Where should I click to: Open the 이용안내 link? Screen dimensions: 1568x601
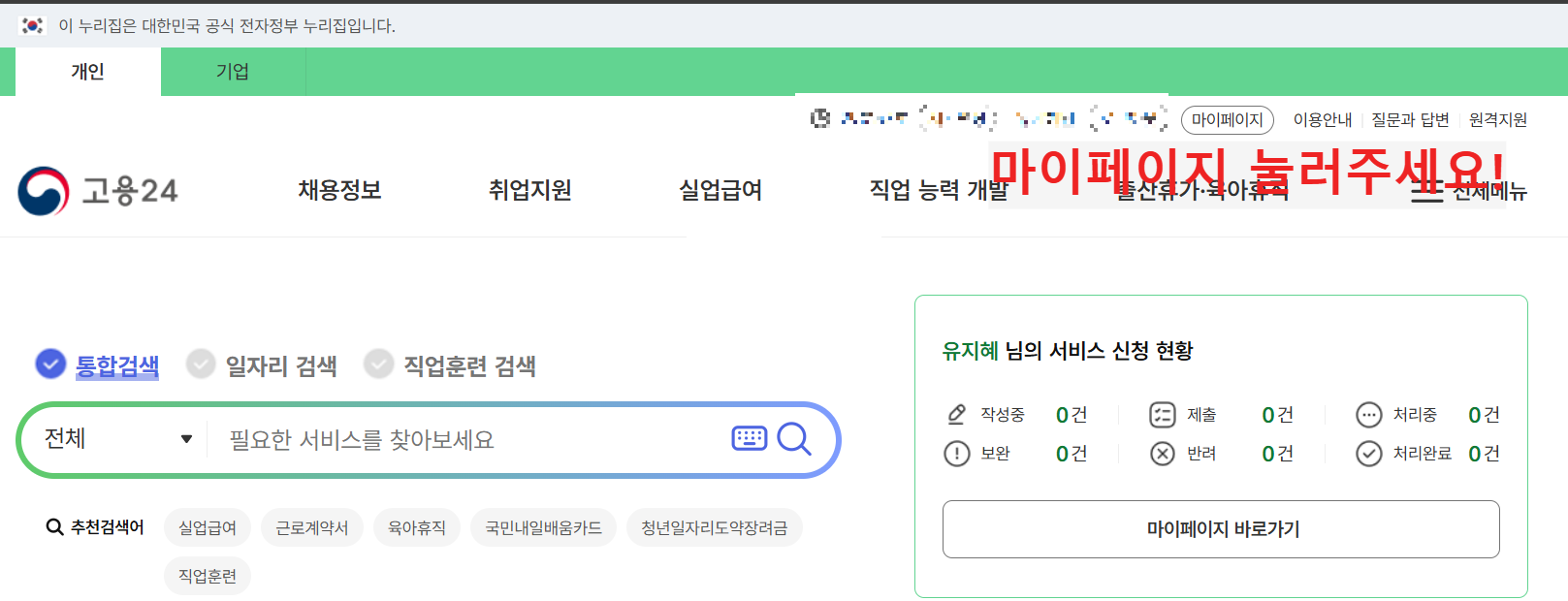click(1323, 119)
